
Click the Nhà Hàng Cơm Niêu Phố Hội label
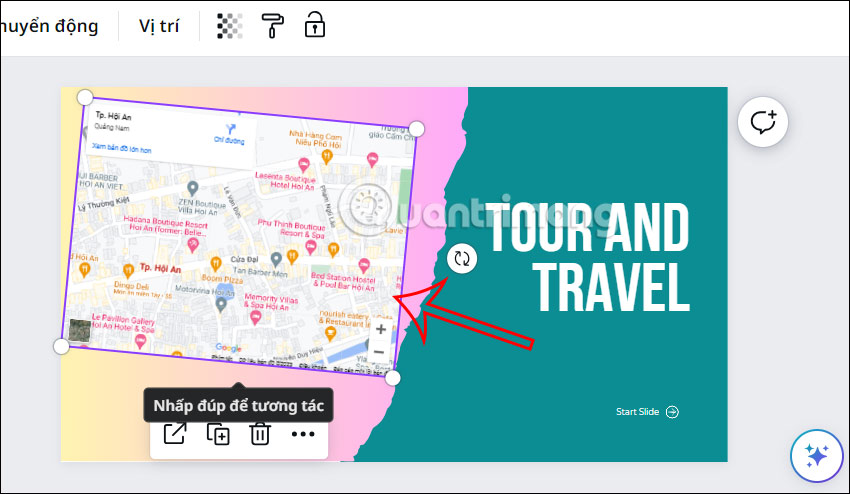point(315,139)
